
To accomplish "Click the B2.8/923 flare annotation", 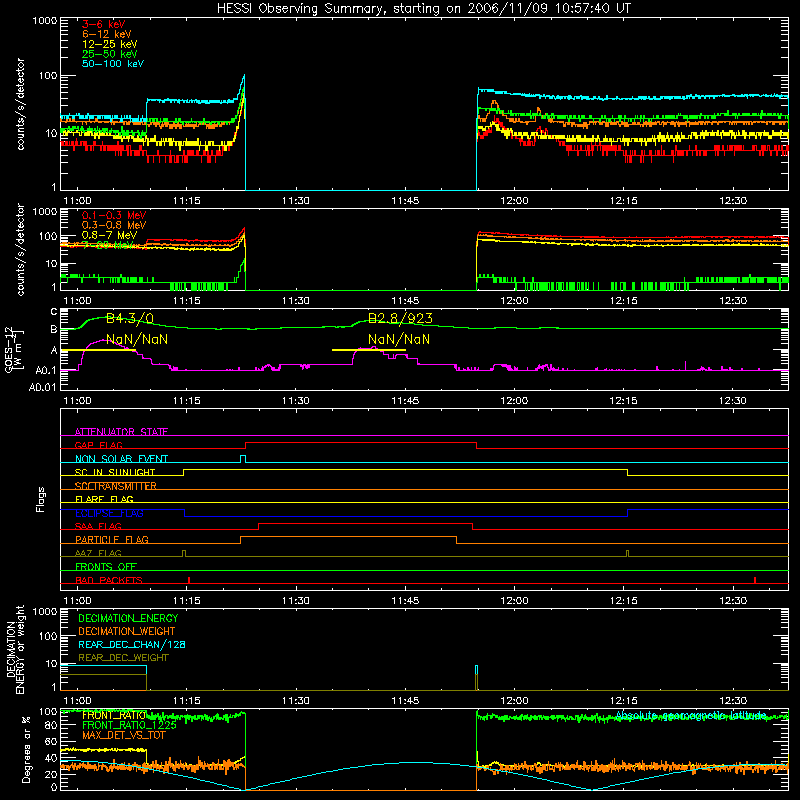I will [400, 318].
